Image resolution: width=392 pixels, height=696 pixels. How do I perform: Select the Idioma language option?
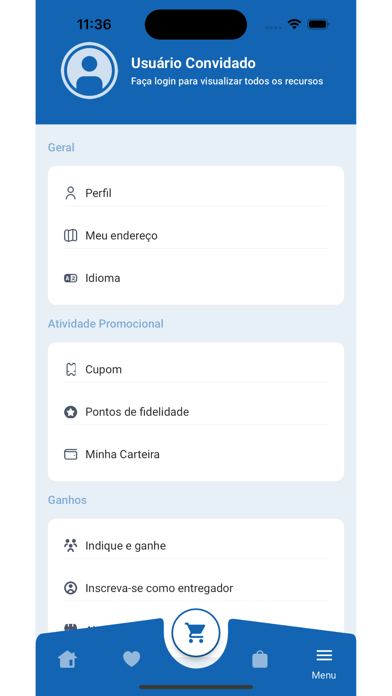pyautogui.click(x=196, y=278)
